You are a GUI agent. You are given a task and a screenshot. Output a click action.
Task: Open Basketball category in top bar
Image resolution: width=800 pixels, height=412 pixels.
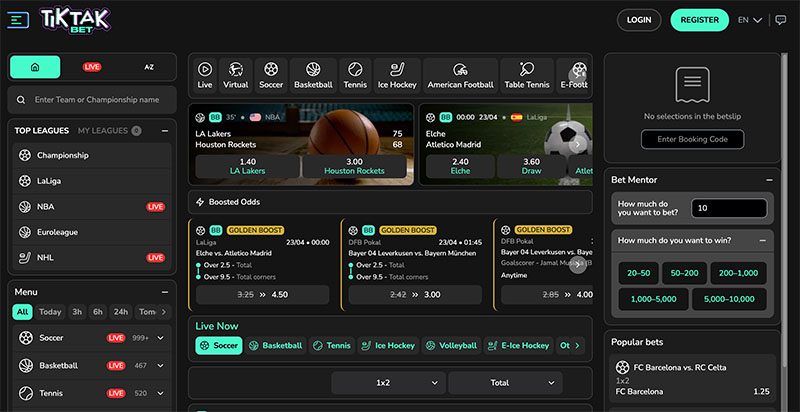point(313,75)
